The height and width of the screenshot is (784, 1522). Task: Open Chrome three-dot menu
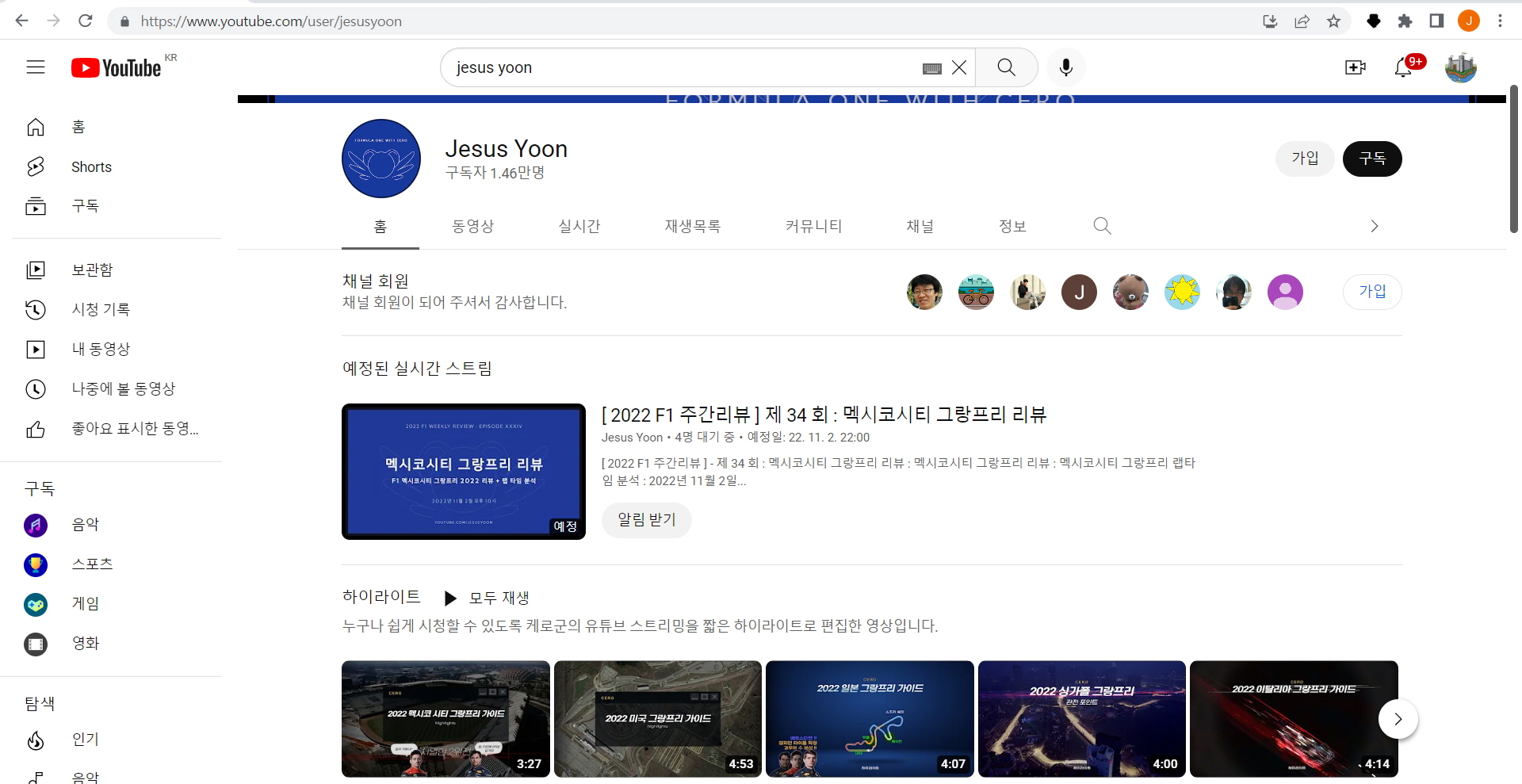[1500, 21]
